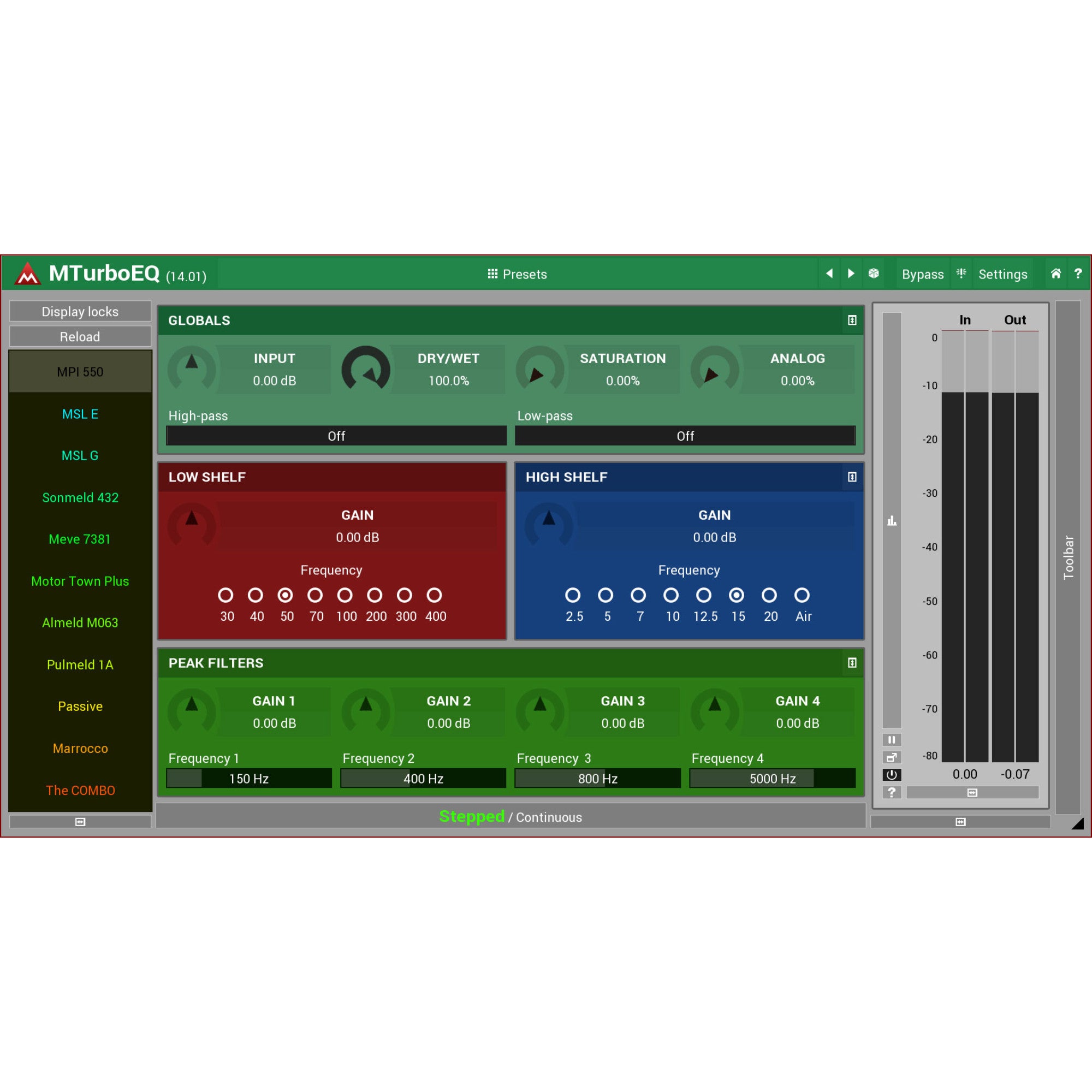Click the meter popup window icon
This screenshot has width=1092, height=1092.
pos(892,757)
